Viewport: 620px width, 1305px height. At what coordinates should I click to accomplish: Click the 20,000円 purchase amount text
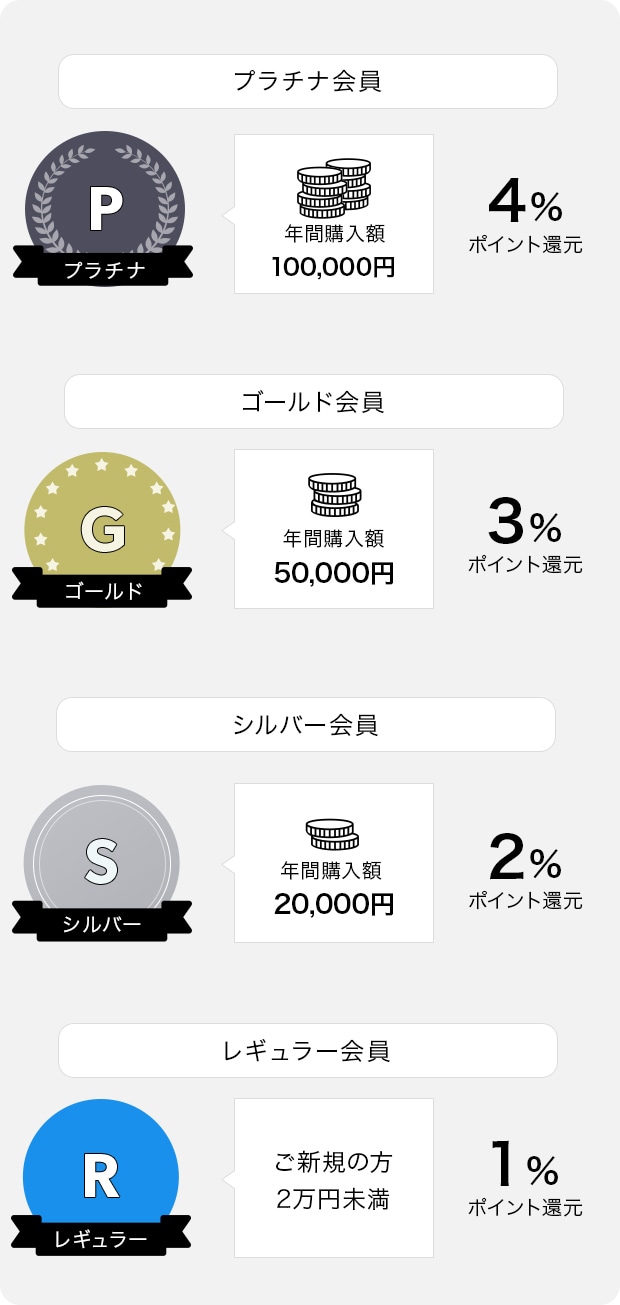click(x=334, y=905)
